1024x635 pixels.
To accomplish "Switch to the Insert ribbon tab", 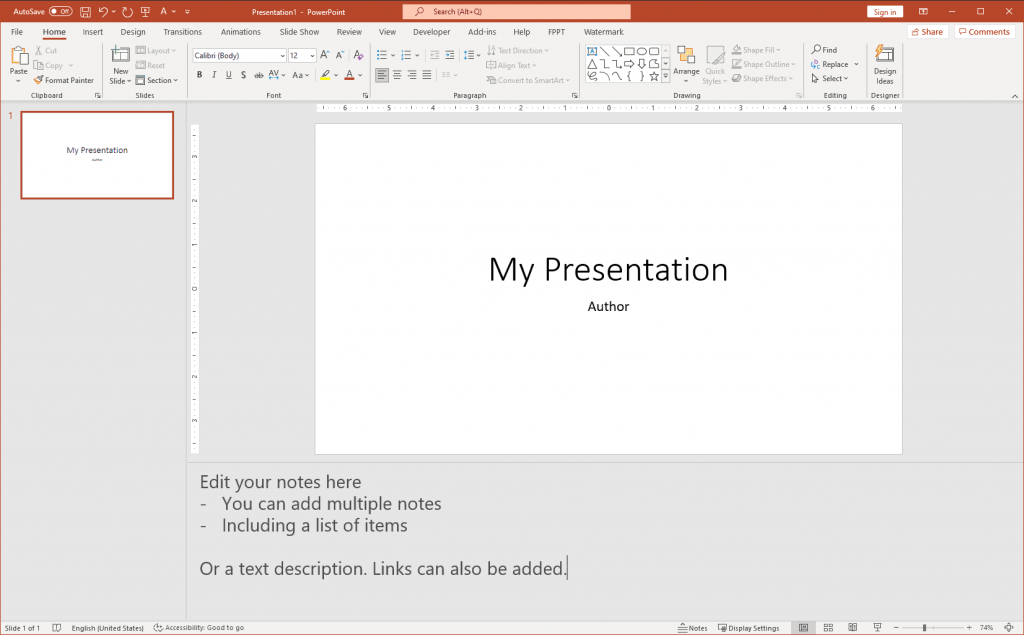I will [x=92, y=31].
